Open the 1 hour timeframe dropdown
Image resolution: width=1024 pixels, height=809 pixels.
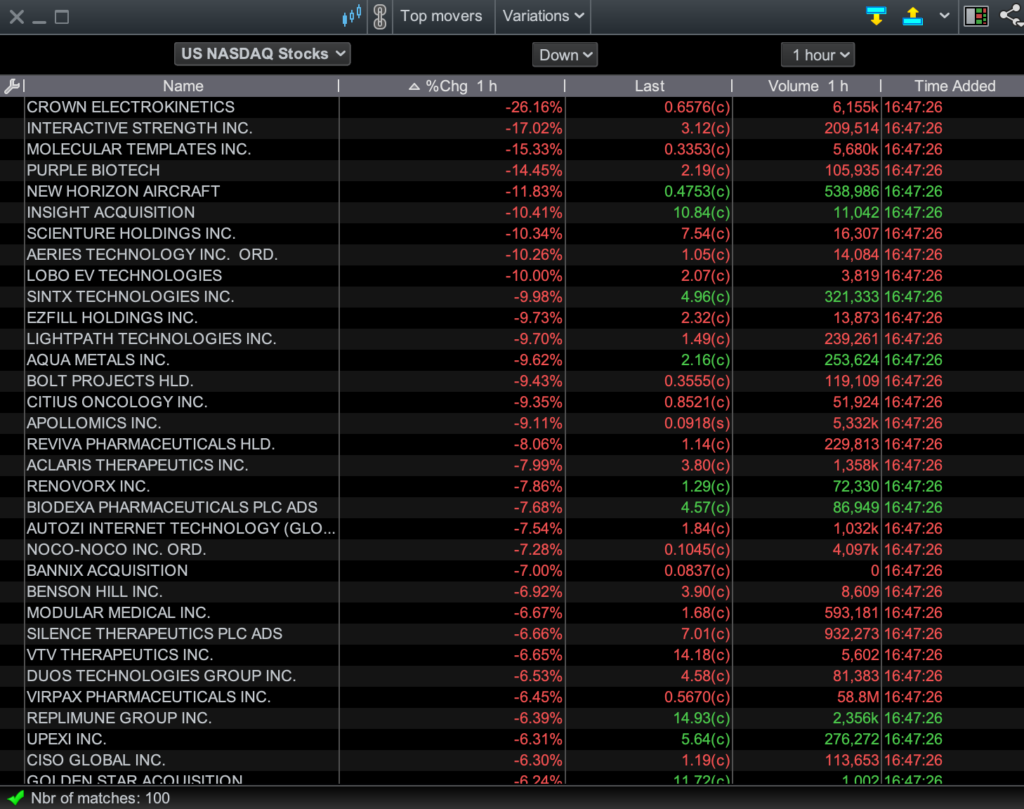[818, 55]
